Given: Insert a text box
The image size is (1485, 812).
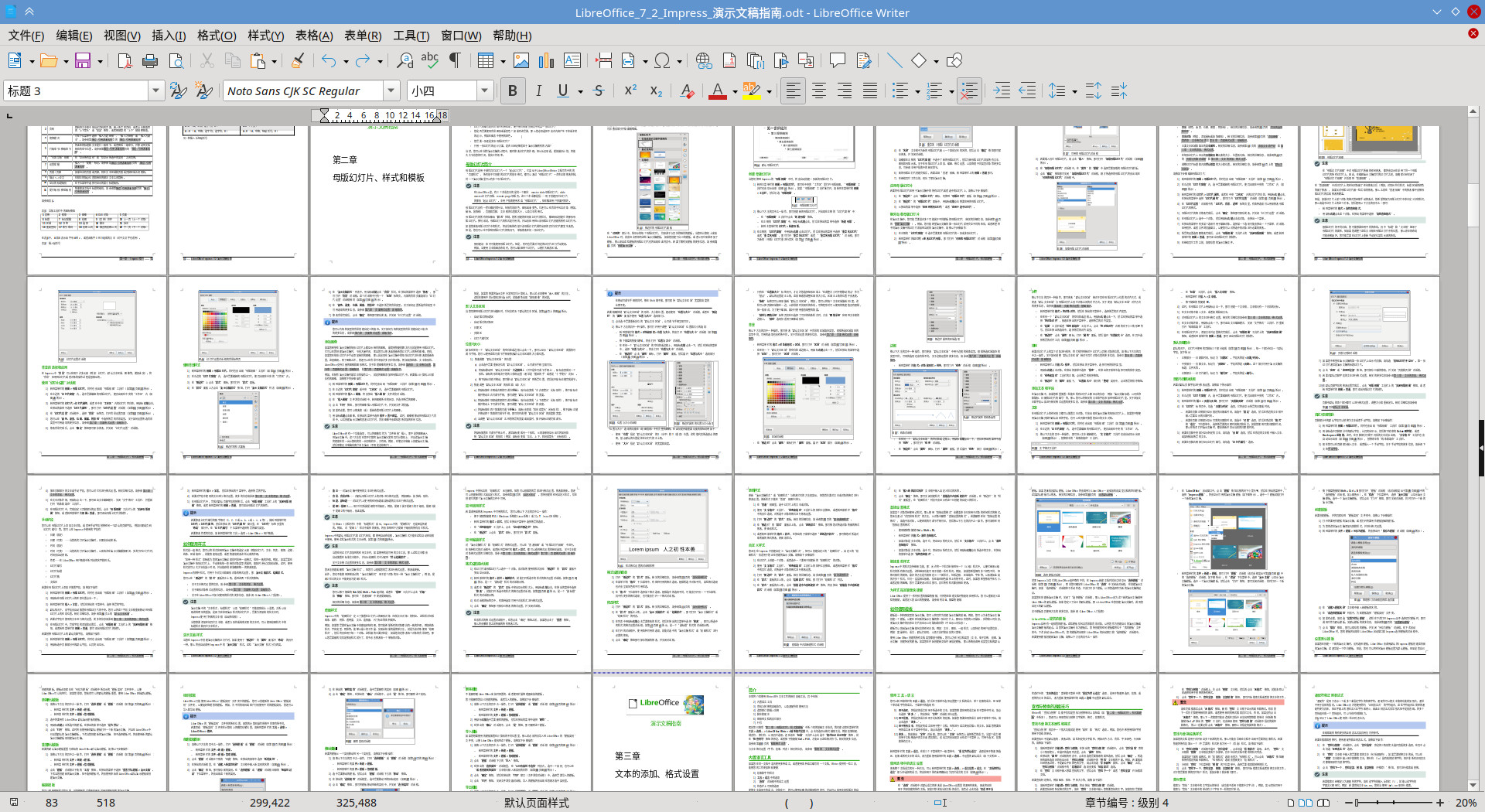Looking at the screenshot, I should coord(572,60).
